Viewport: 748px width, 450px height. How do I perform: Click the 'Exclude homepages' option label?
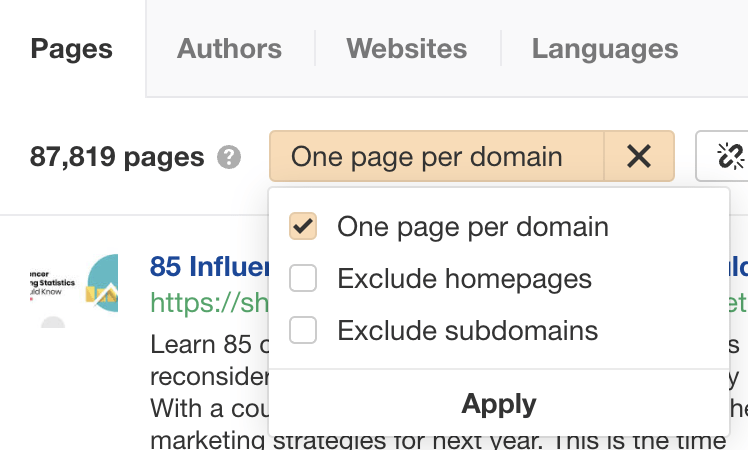tap(464, 278)
